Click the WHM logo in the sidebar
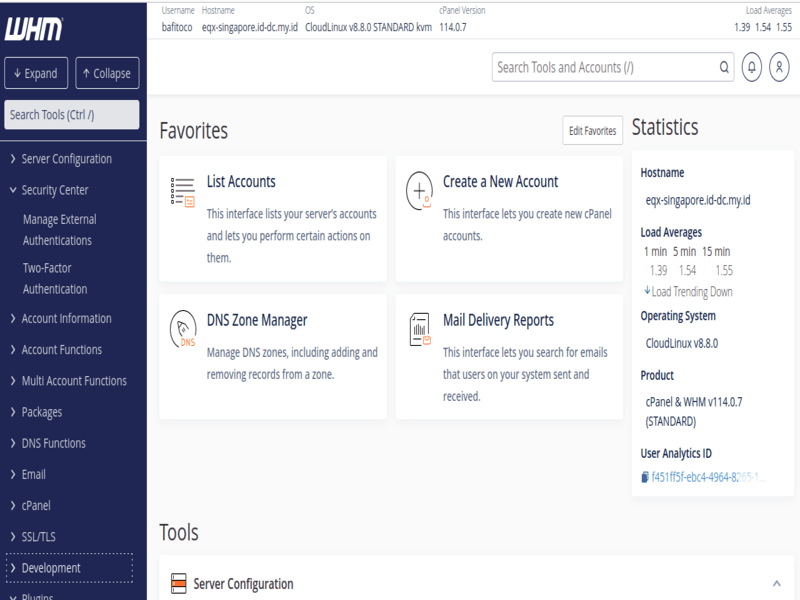800x600 pixels. click(x=35, y=30)
